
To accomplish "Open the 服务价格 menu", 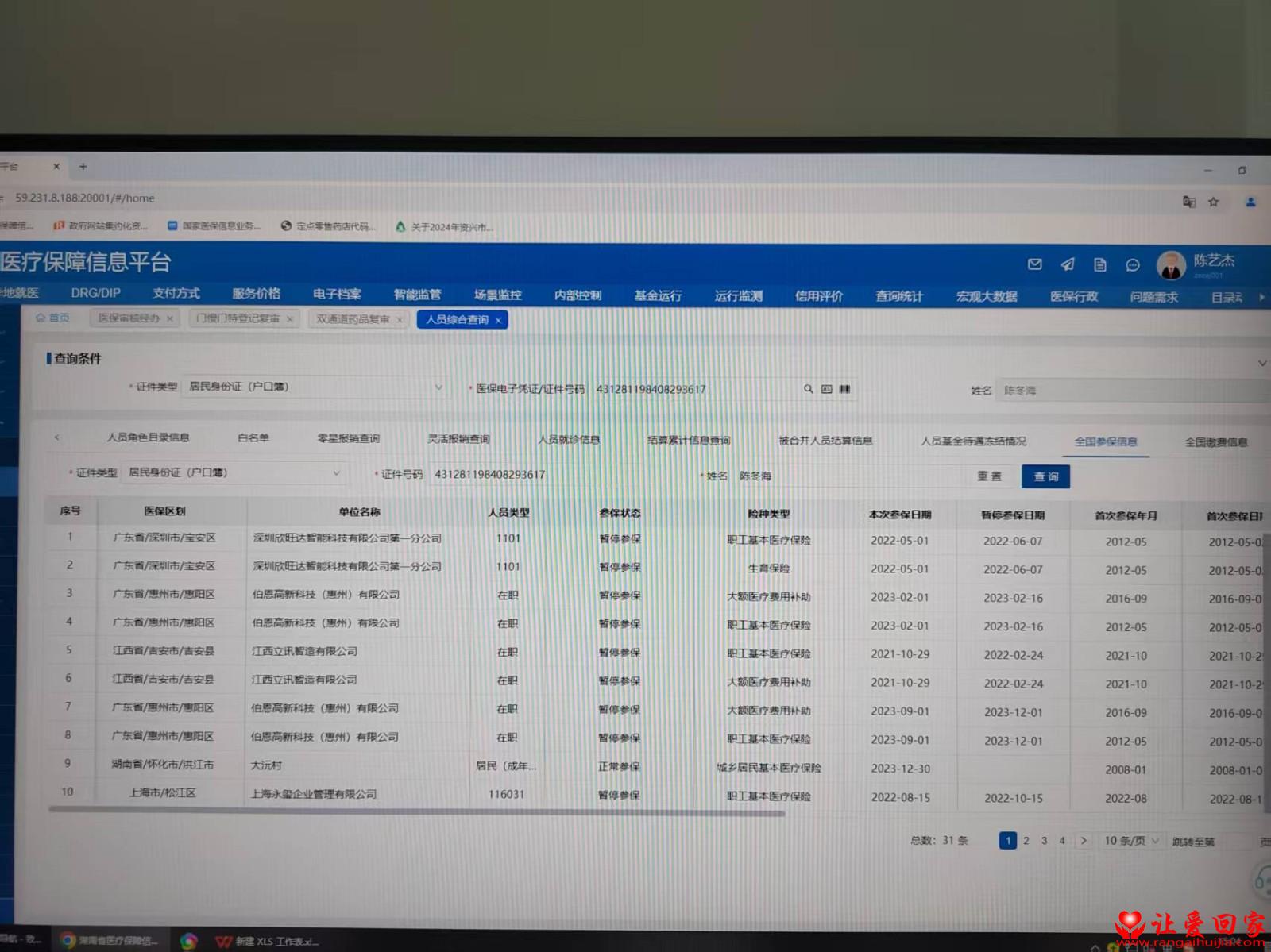I will click(256, 293).
